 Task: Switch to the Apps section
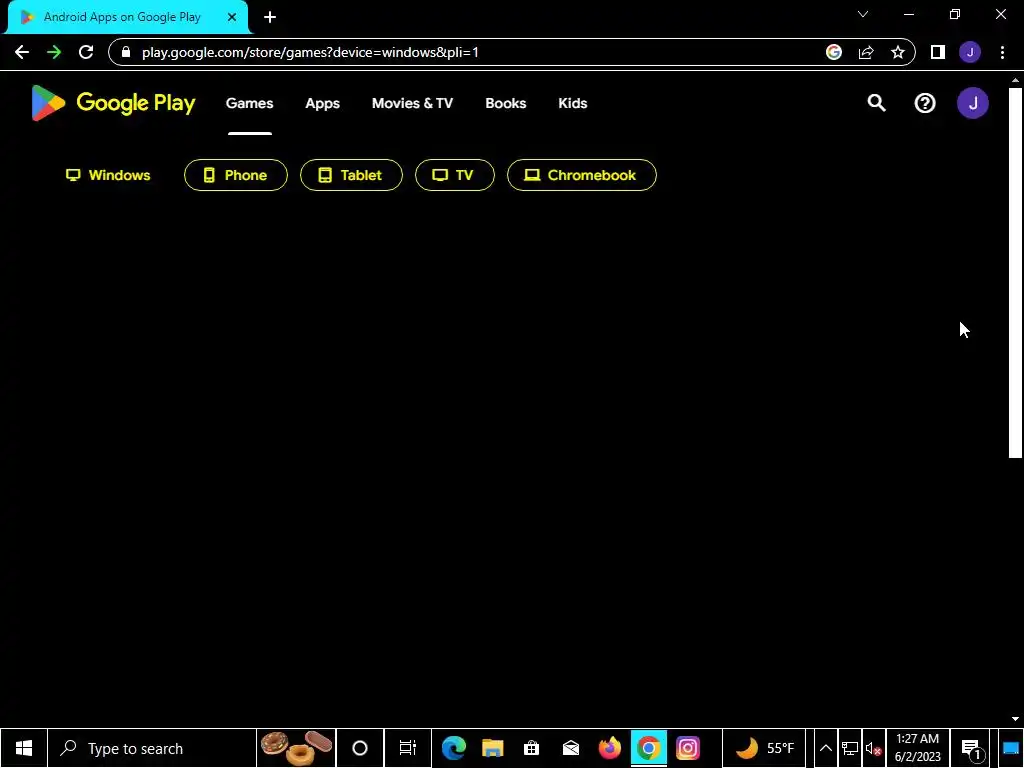pyautogui.click(x=323, y=103)
